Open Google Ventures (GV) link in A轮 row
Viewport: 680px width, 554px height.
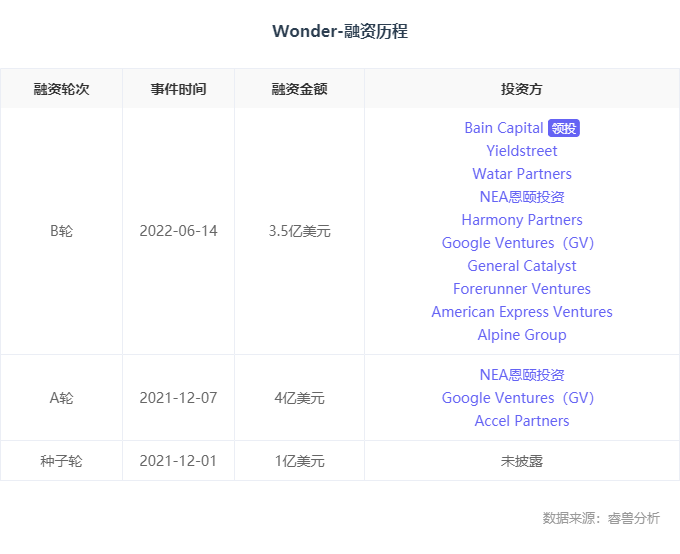click(x=517, y=398)
